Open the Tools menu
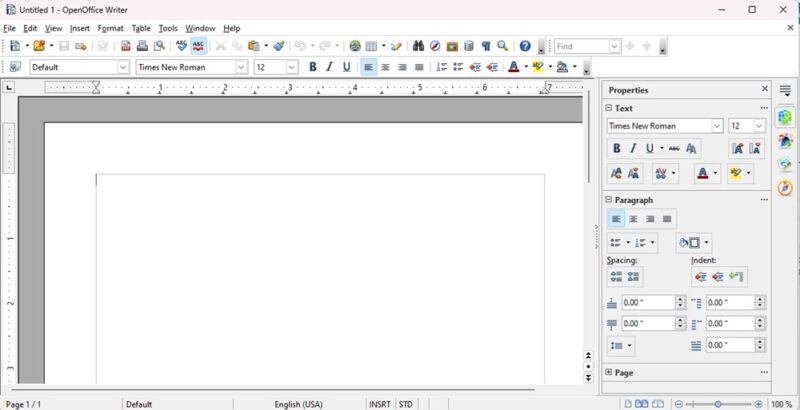Image resolution: width=800 pixels, height=410 pixels. point(168,28)
